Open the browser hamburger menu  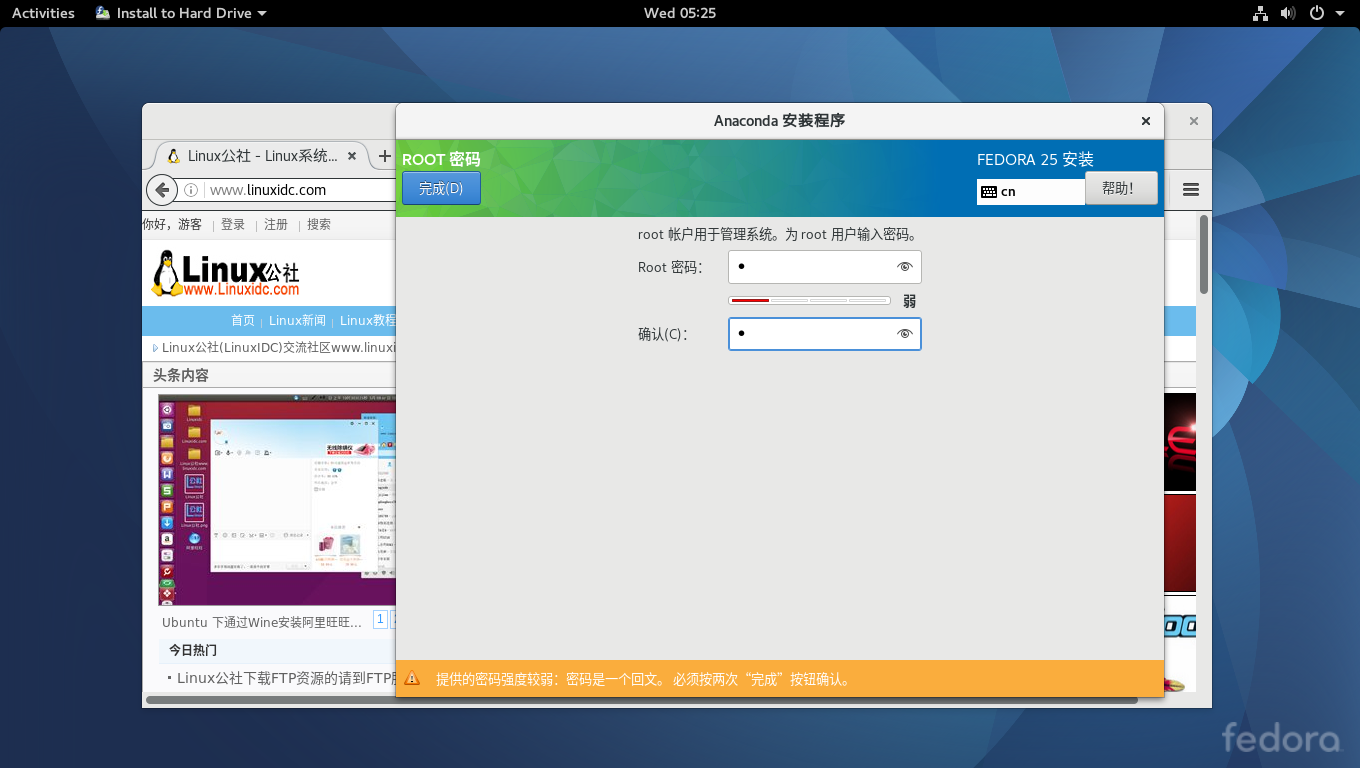pos(1190,189)
